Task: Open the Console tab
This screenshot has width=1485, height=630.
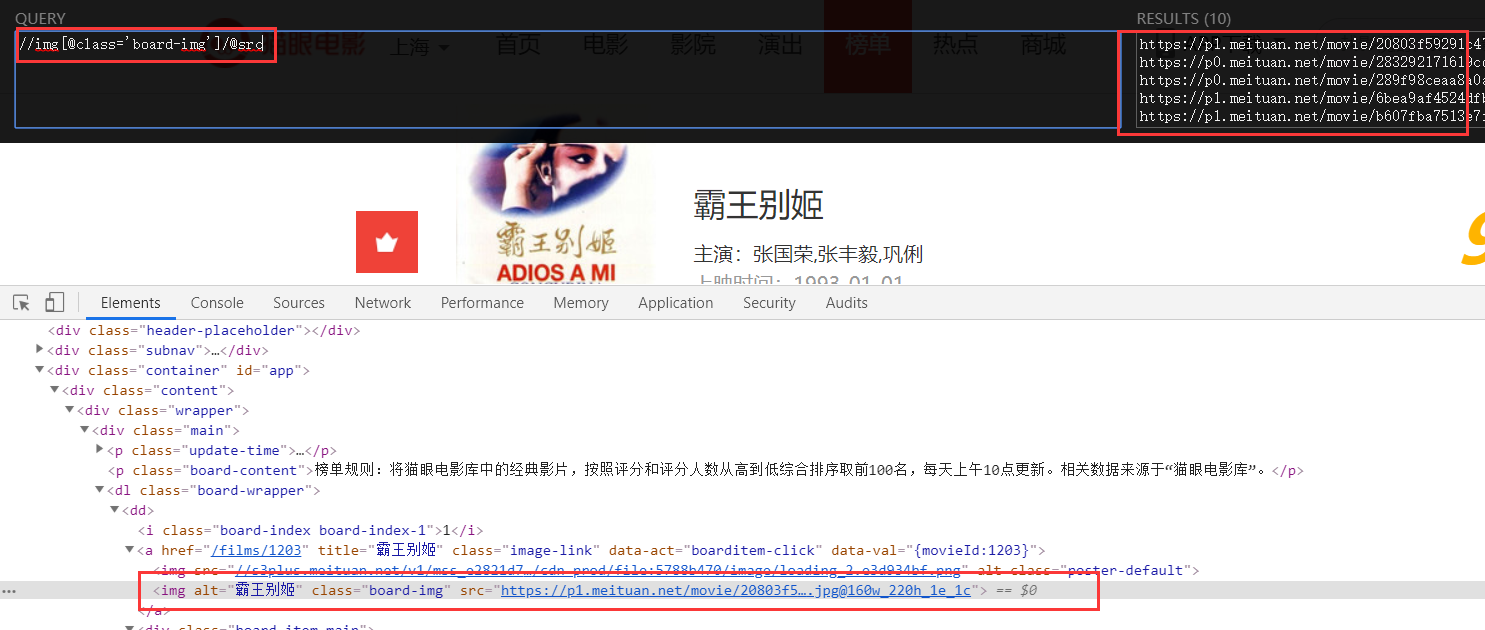Action: (x=217, y=303)
